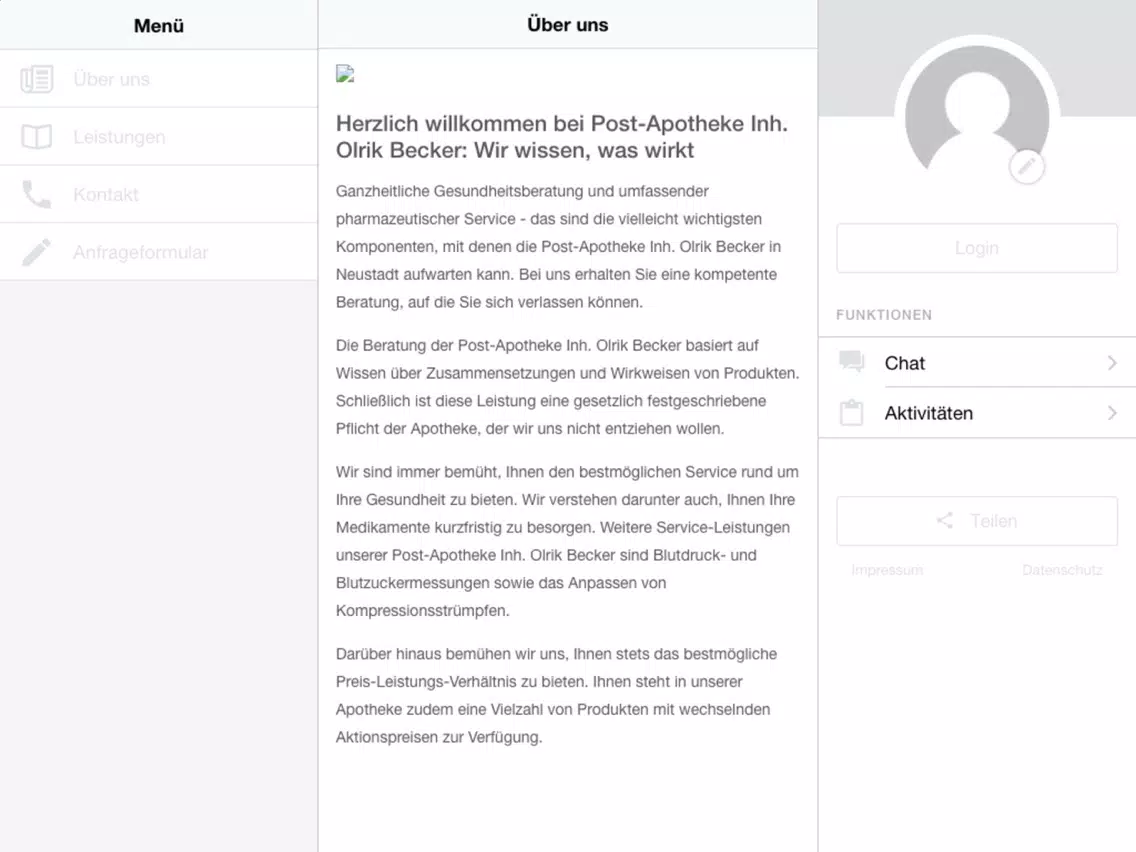
Task: Click the paragraph starting 'Die Beratung der Post-Apotheke'
Action: click(x=567, y=387)
